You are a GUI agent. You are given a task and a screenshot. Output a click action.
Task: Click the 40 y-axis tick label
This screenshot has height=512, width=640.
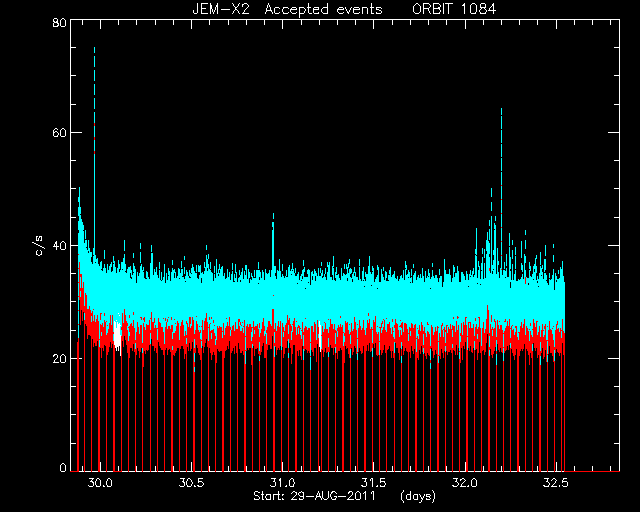(x=59, y=245)
